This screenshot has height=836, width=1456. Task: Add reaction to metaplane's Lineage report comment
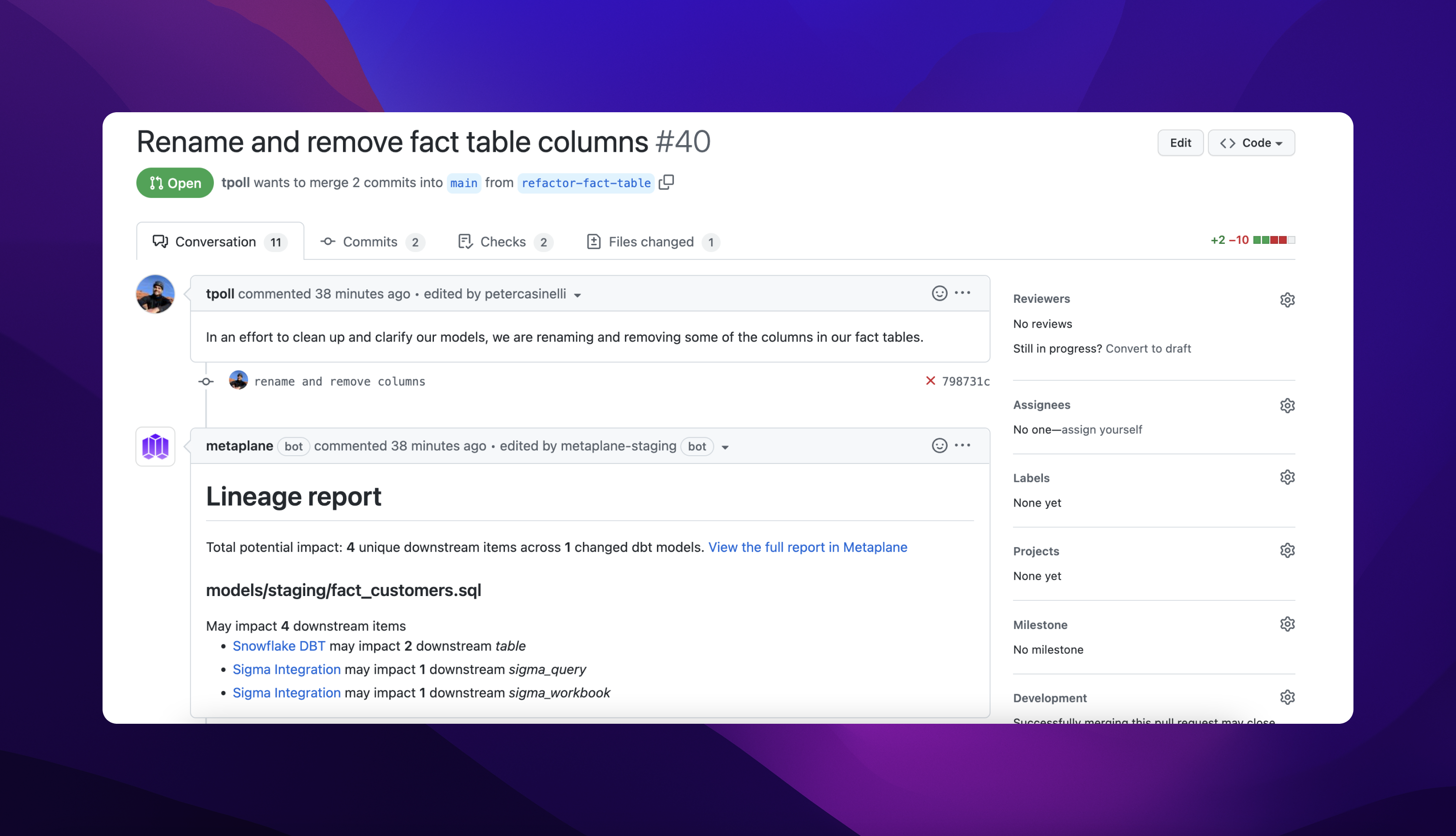click(939, 445)
